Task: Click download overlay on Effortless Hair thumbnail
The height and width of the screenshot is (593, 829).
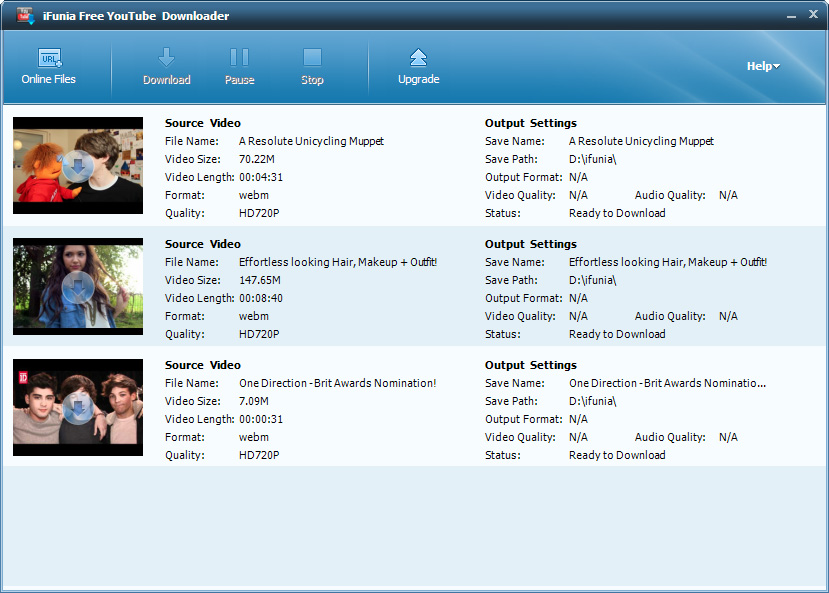Action: tap(78, 288)
